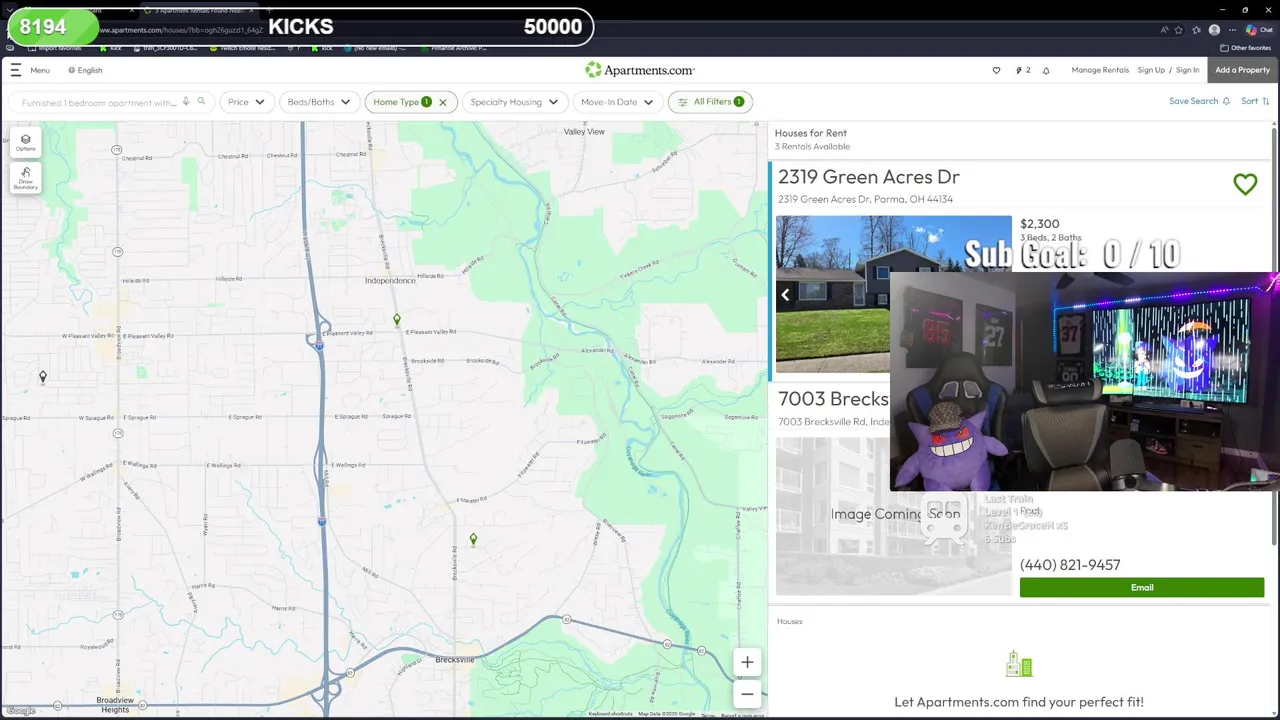This screenshot has height=720, width=1280.
Task: Click the Add a Property button
Action: coord(1242,70)
